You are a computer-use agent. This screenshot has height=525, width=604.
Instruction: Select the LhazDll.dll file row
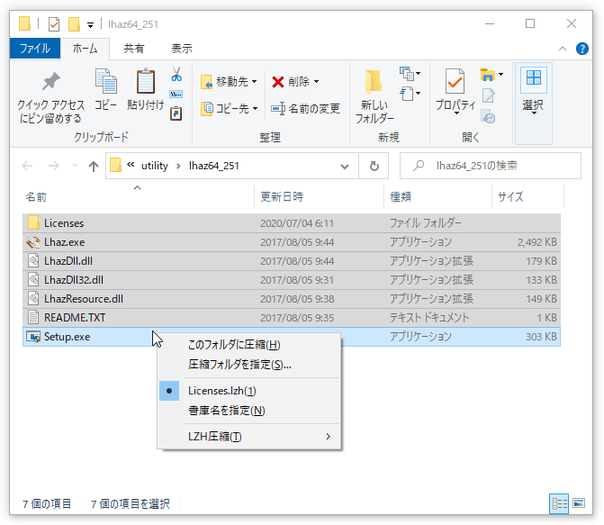click(292, 261)
